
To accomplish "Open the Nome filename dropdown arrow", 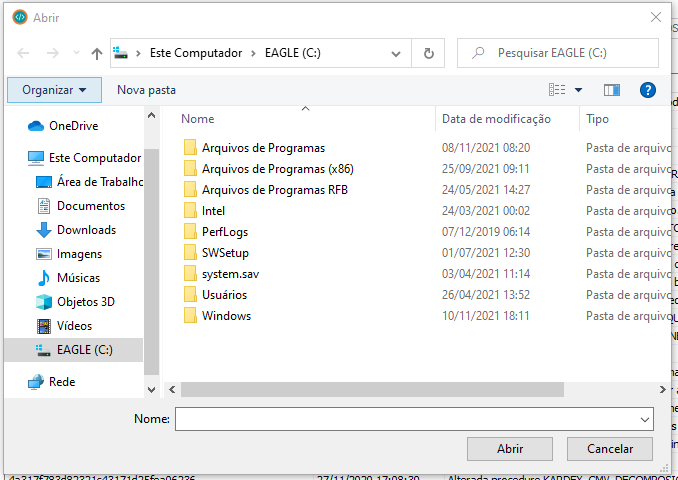I will tap(644, 419).
